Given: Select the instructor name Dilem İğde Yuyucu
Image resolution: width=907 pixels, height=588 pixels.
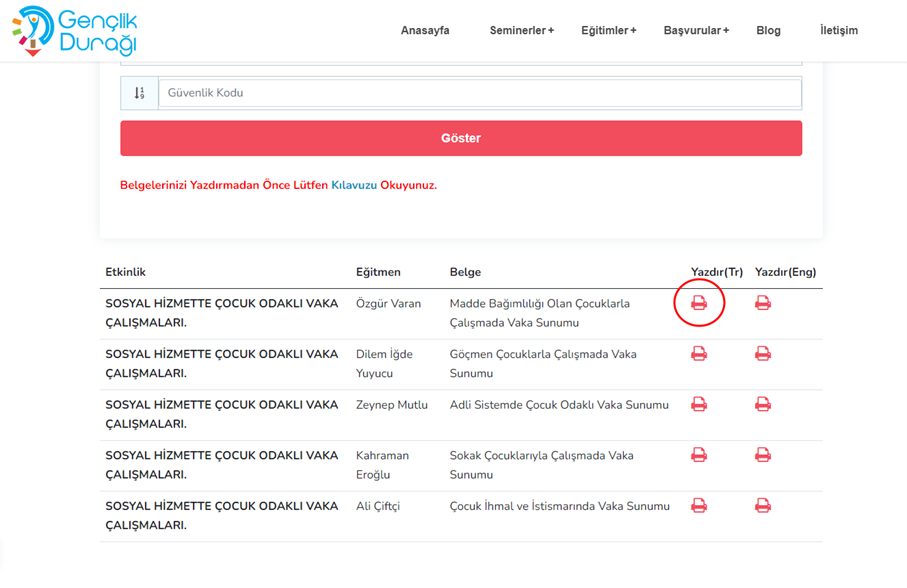Looking at the screenshot, I should click(x=384, y=364).
